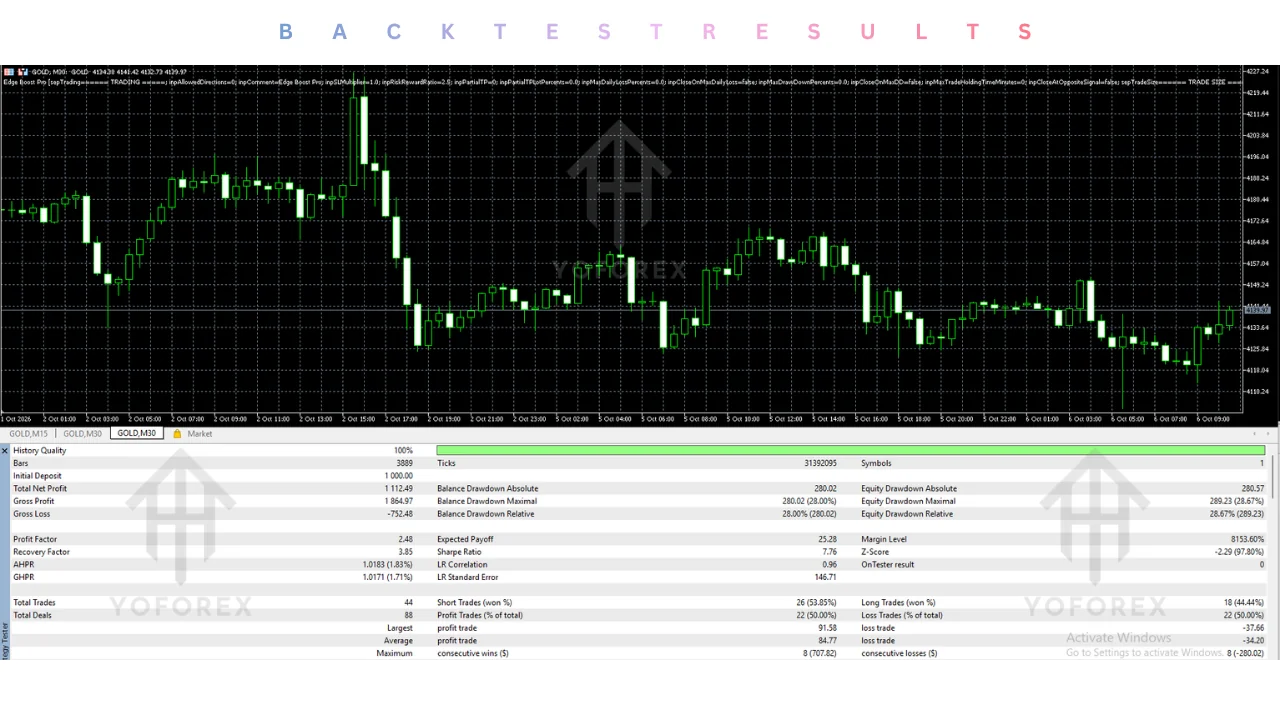Open the Market tab

tap(199, 434)
